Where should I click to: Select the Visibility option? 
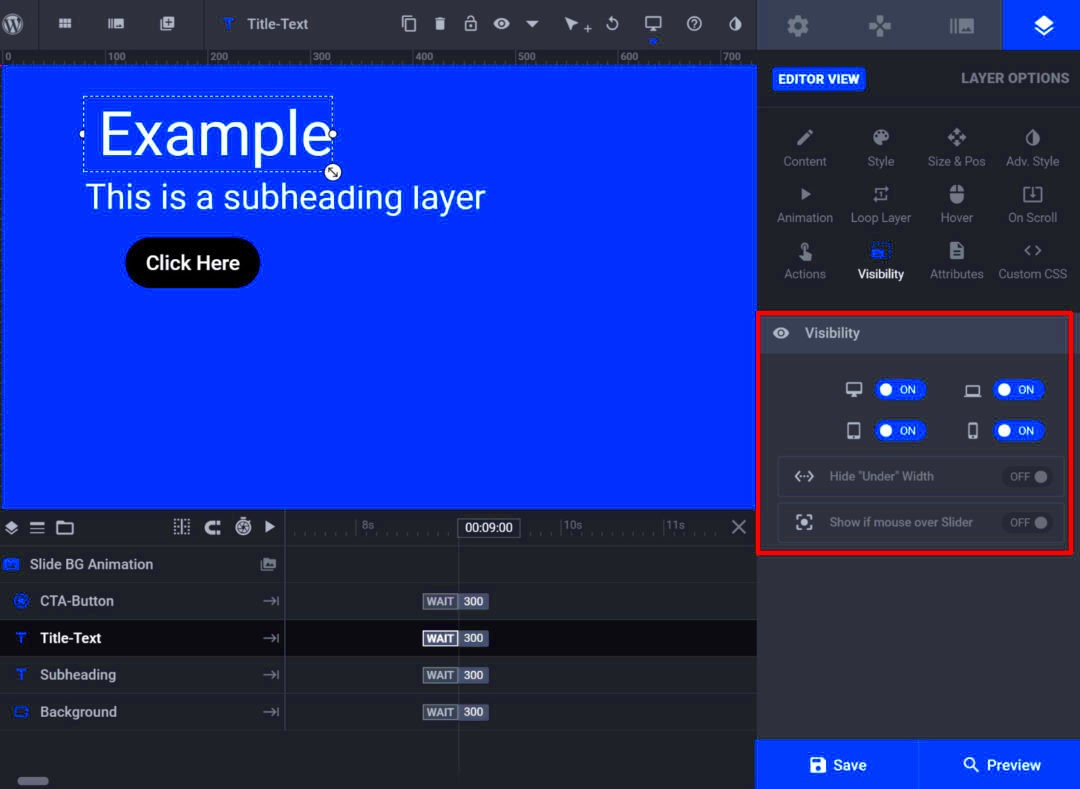pos(880,261)
